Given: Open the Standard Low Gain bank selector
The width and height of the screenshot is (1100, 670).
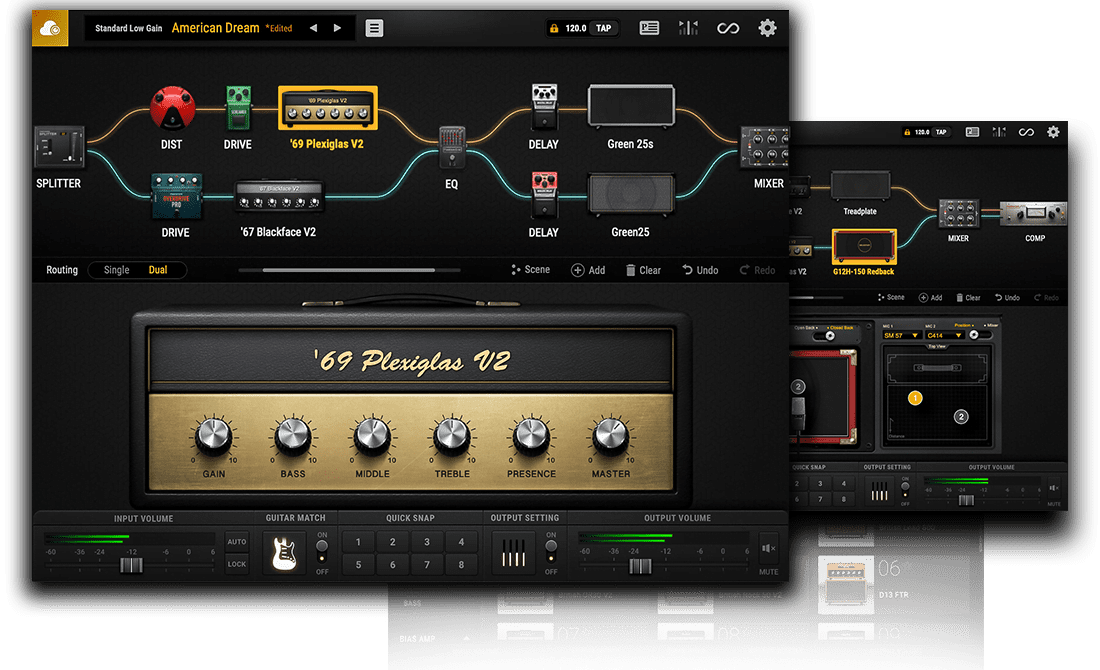Looking at the screenshot, I should tap(128, 28).
